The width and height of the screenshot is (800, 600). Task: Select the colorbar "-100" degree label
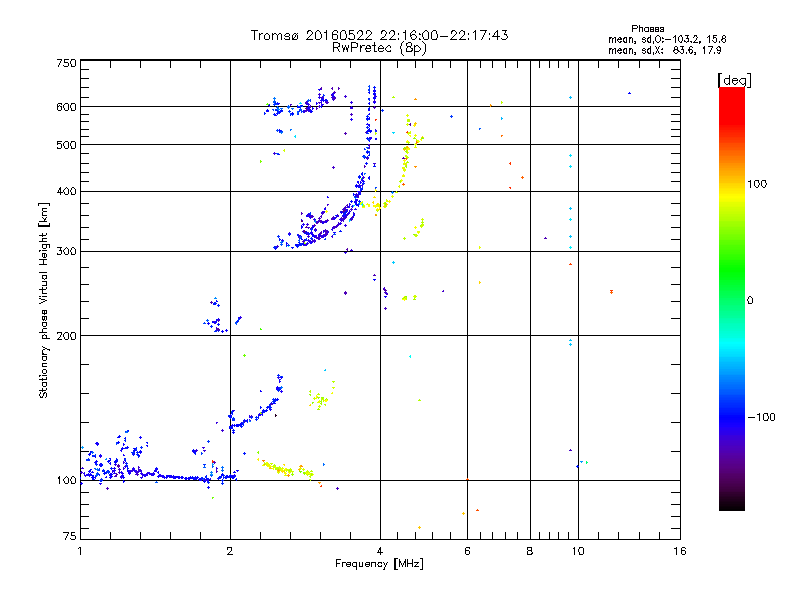[x=761, y=417]
